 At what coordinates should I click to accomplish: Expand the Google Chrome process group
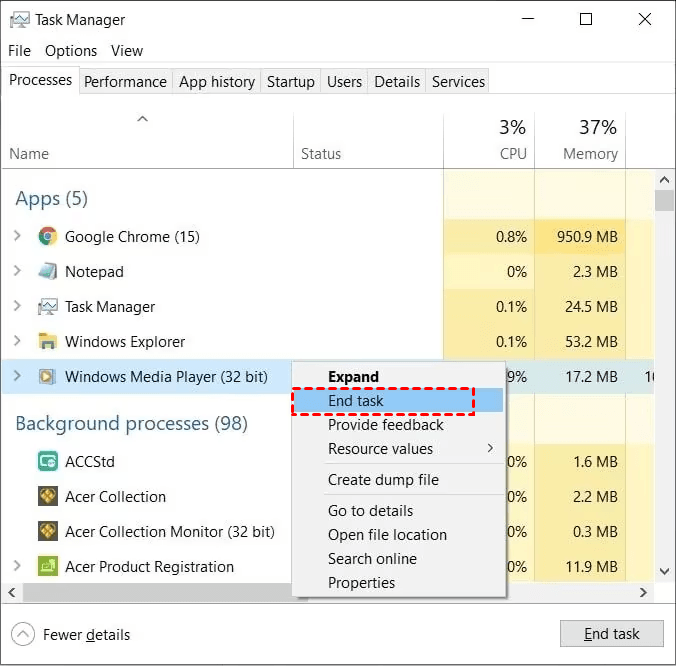(x=17, y=237)
